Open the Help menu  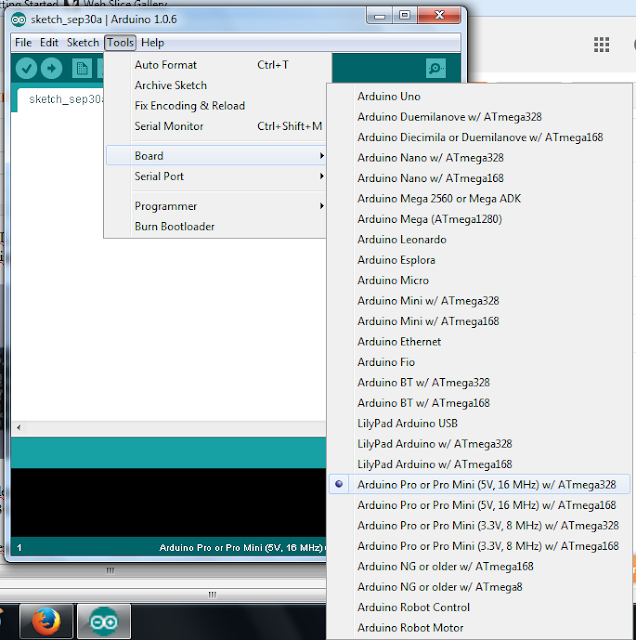tap(152, 43)
